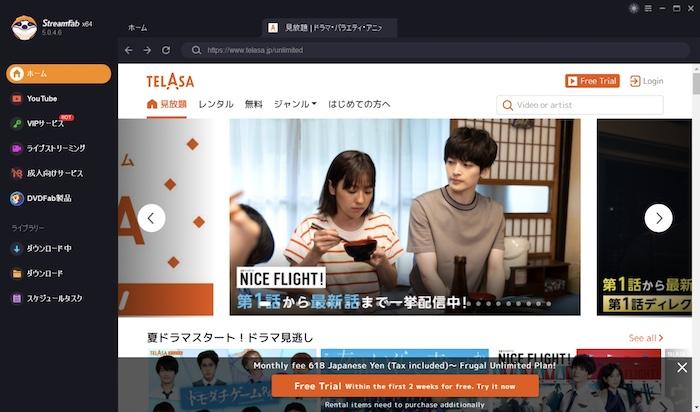
Task: Click the YouTube play icon in sidebar
Action: point(17,99)
